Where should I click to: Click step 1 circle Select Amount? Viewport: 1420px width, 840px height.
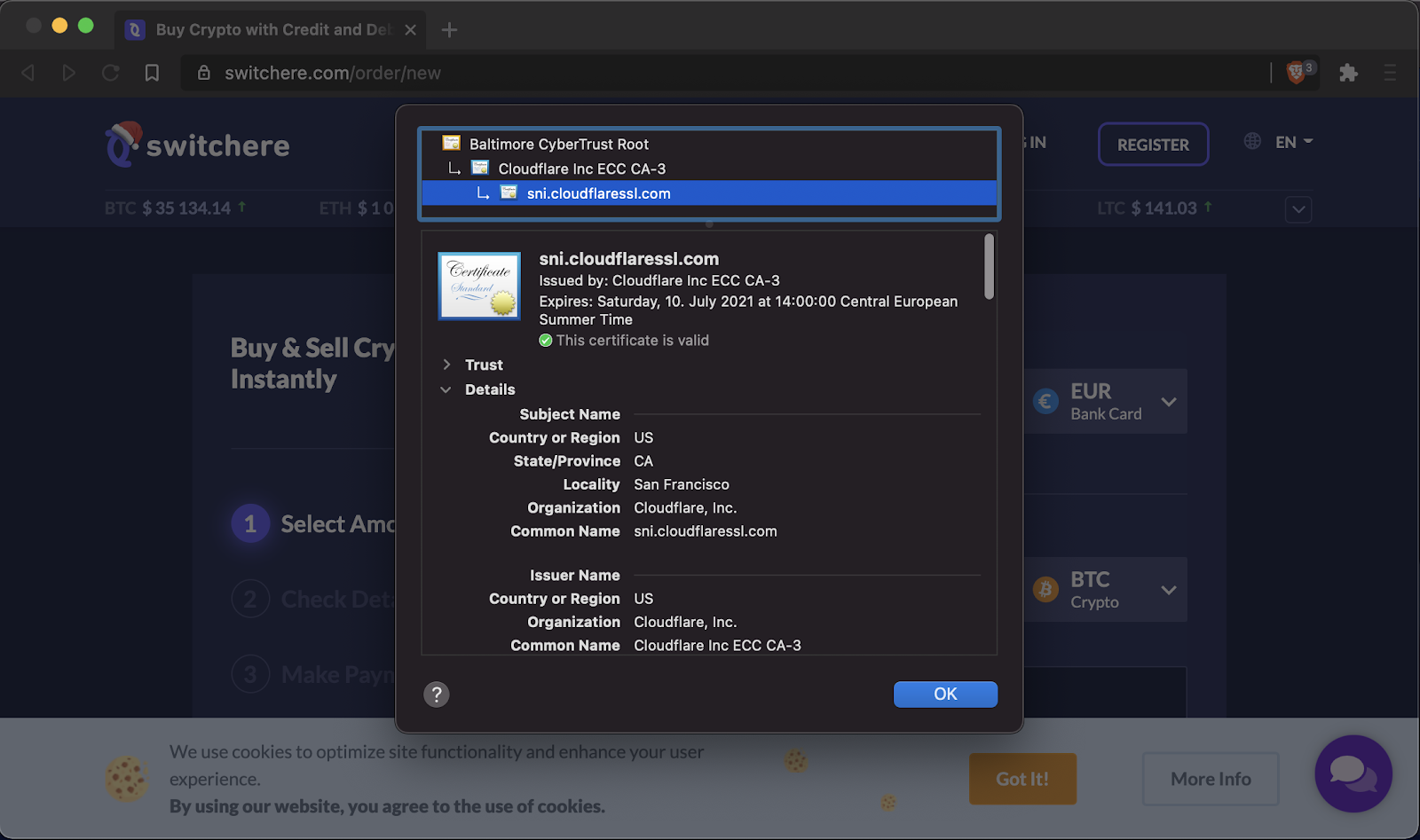250,524
